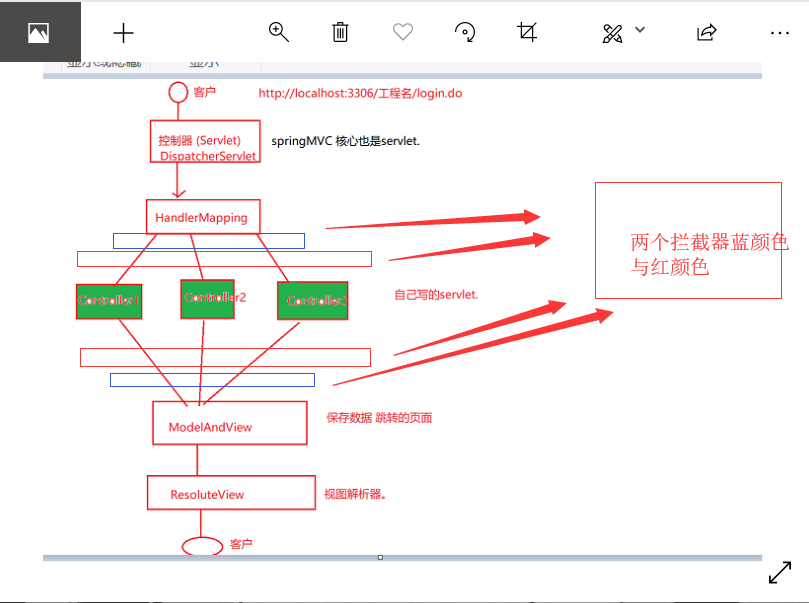
Task: Share the image with the share icon
Action: click(706, 32)
